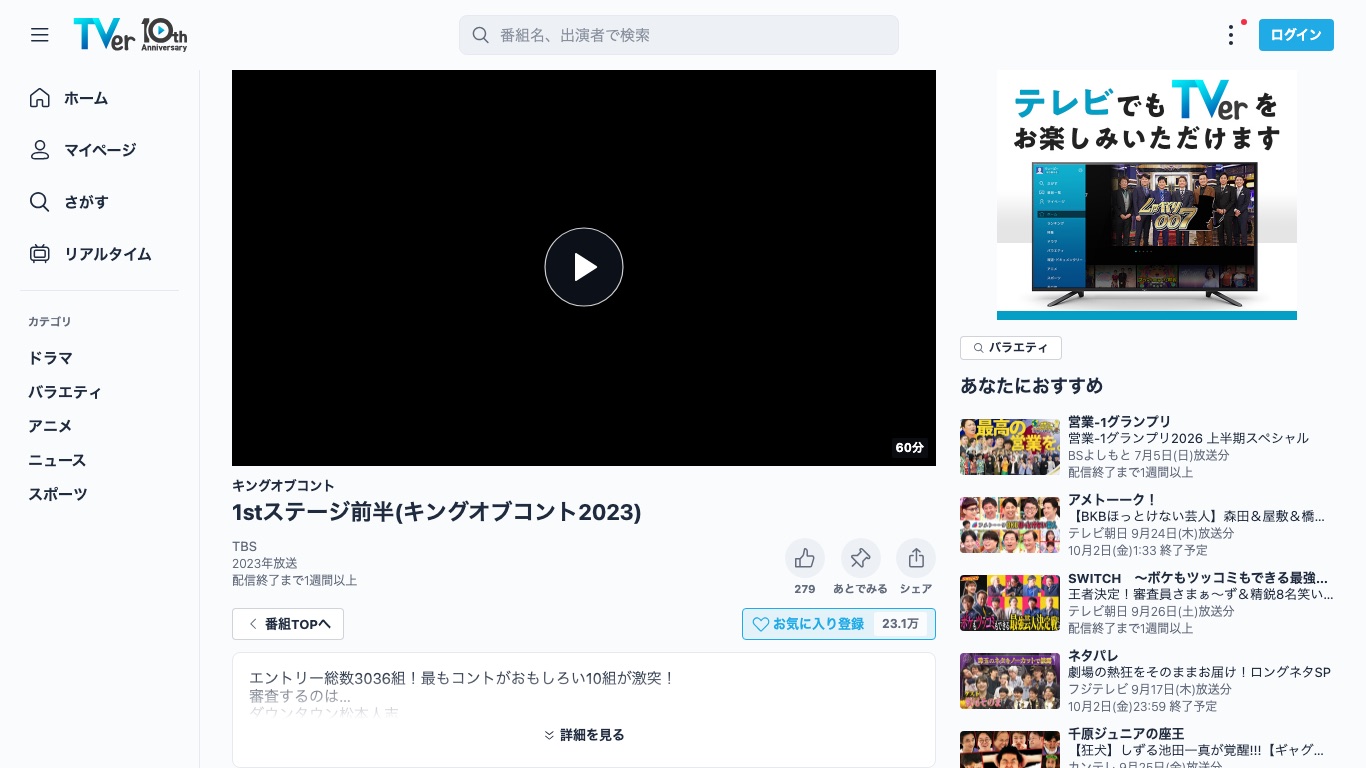Select スポーツ category

pyautogui.click(x=58, y=494)
